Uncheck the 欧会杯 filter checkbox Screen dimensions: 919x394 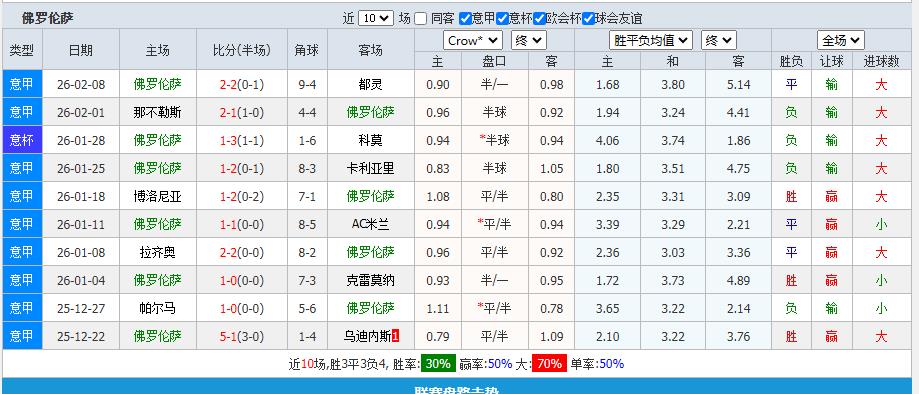[540, 18]
